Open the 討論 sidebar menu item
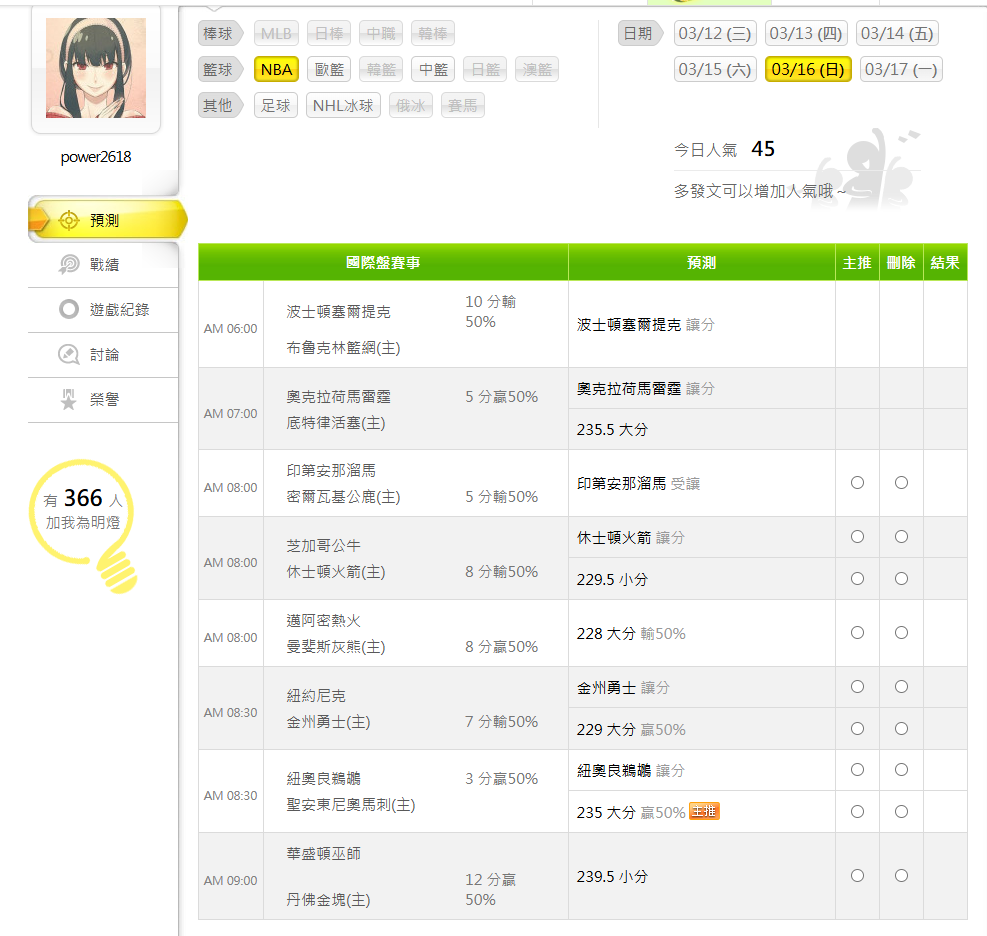Screen dimensions: 987x936 (103, 354)
